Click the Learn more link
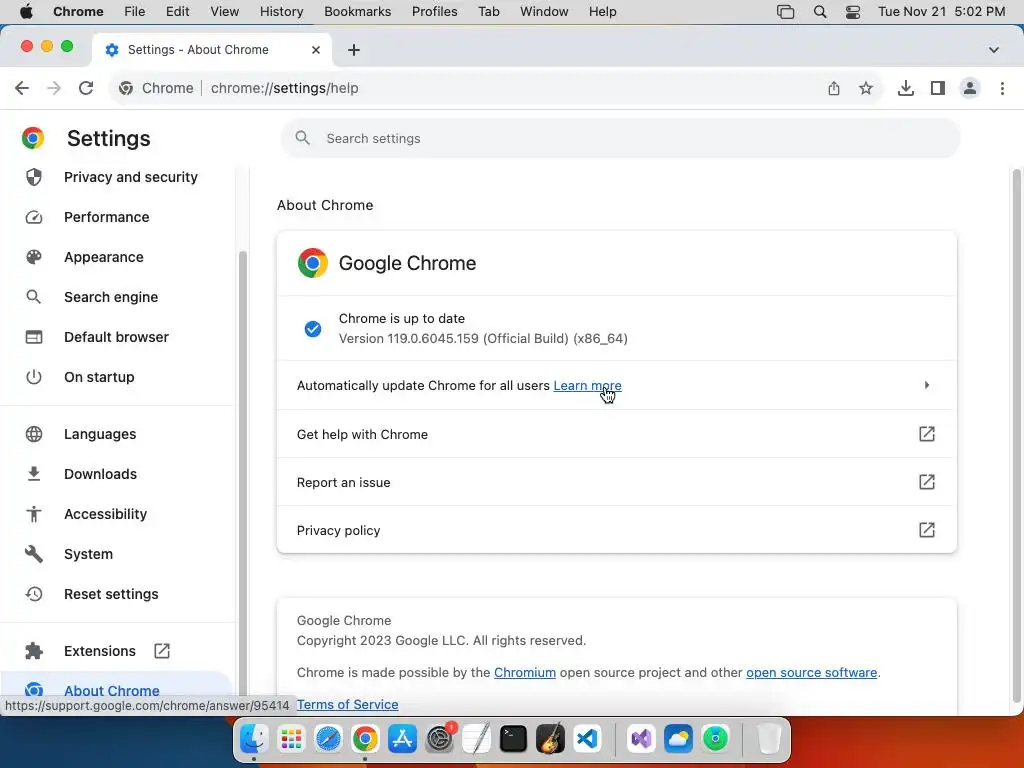1024x768 pixels. coord(587,385)
